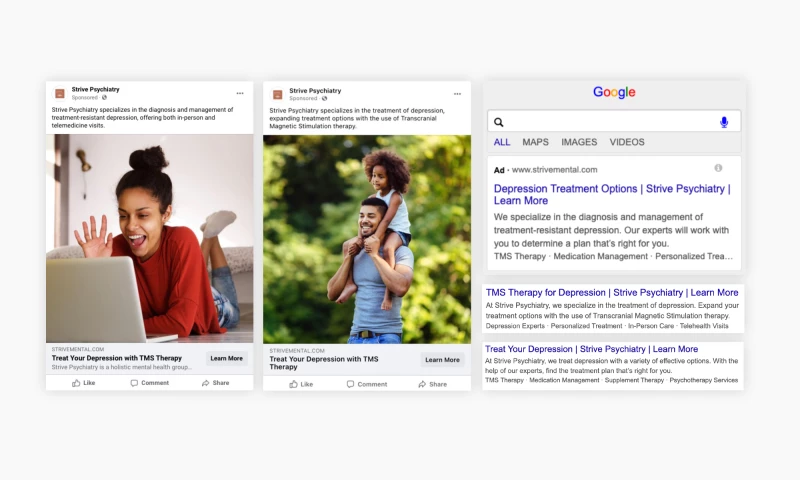
Task: Like the first Strive Psychiatry ad
Action: (83, 383)
